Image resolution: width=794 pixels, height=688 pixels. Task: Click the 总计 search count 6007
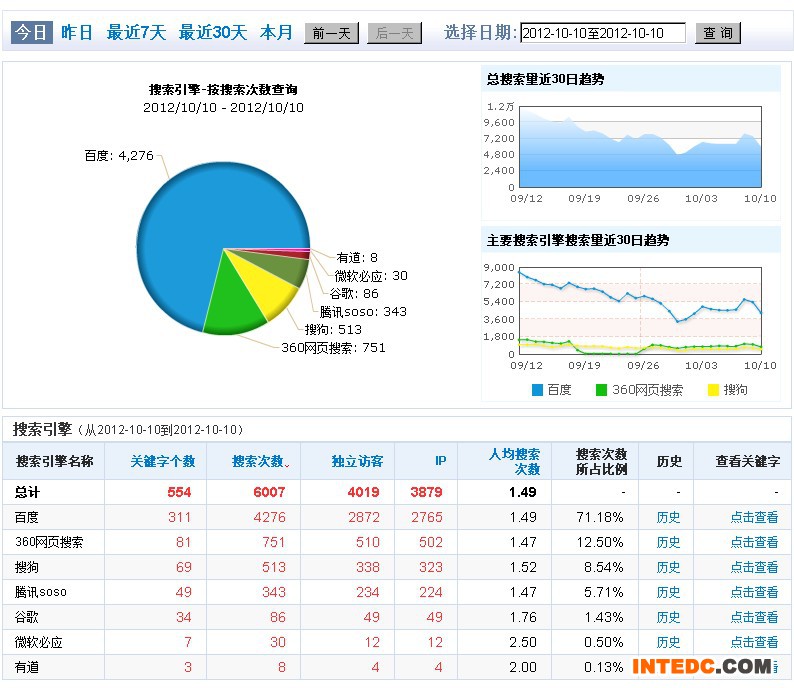(269, 492)
